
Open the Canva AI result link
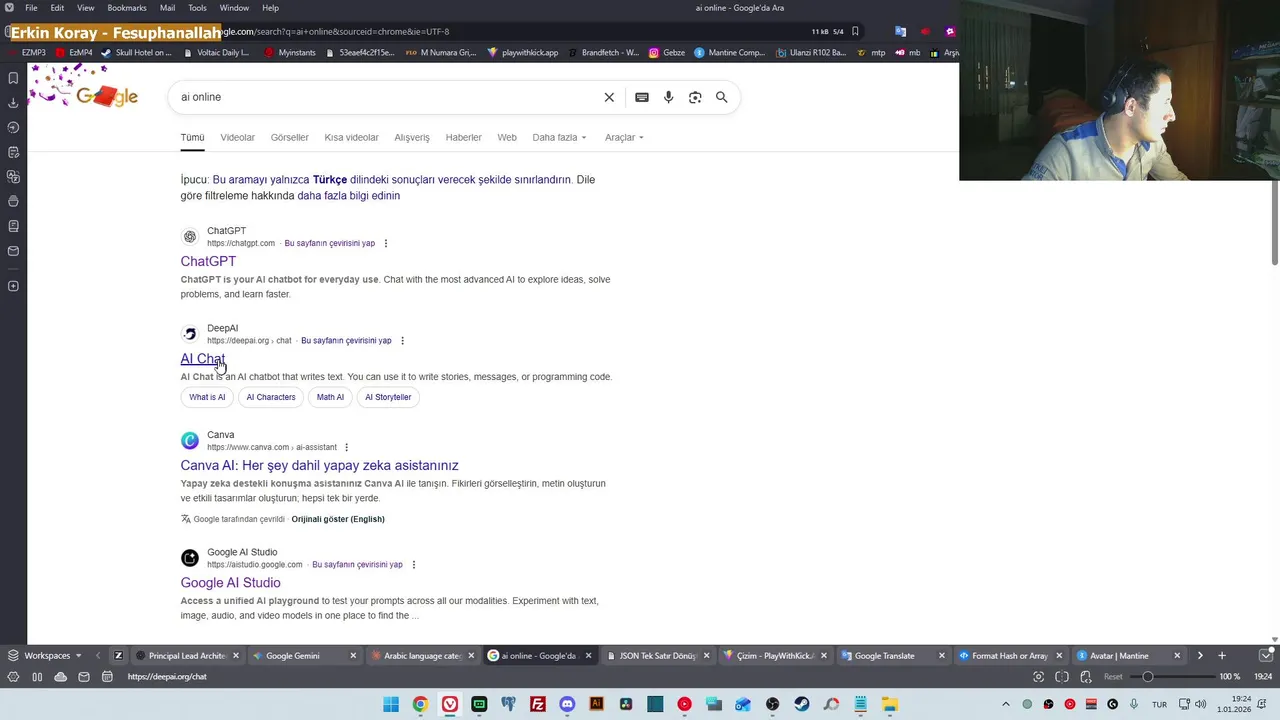(x=319, y=465)
